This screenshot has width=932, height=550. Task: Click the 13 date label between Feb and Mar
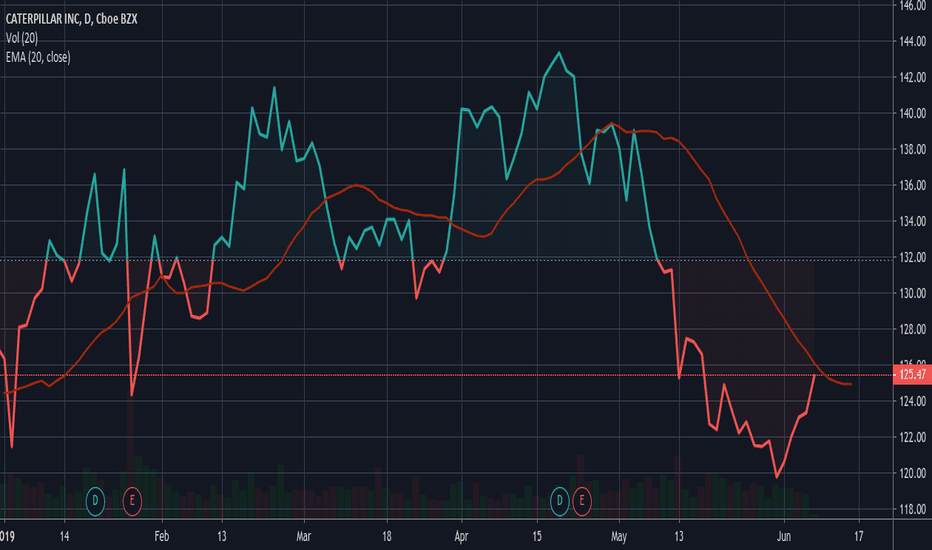coord(222,536)
